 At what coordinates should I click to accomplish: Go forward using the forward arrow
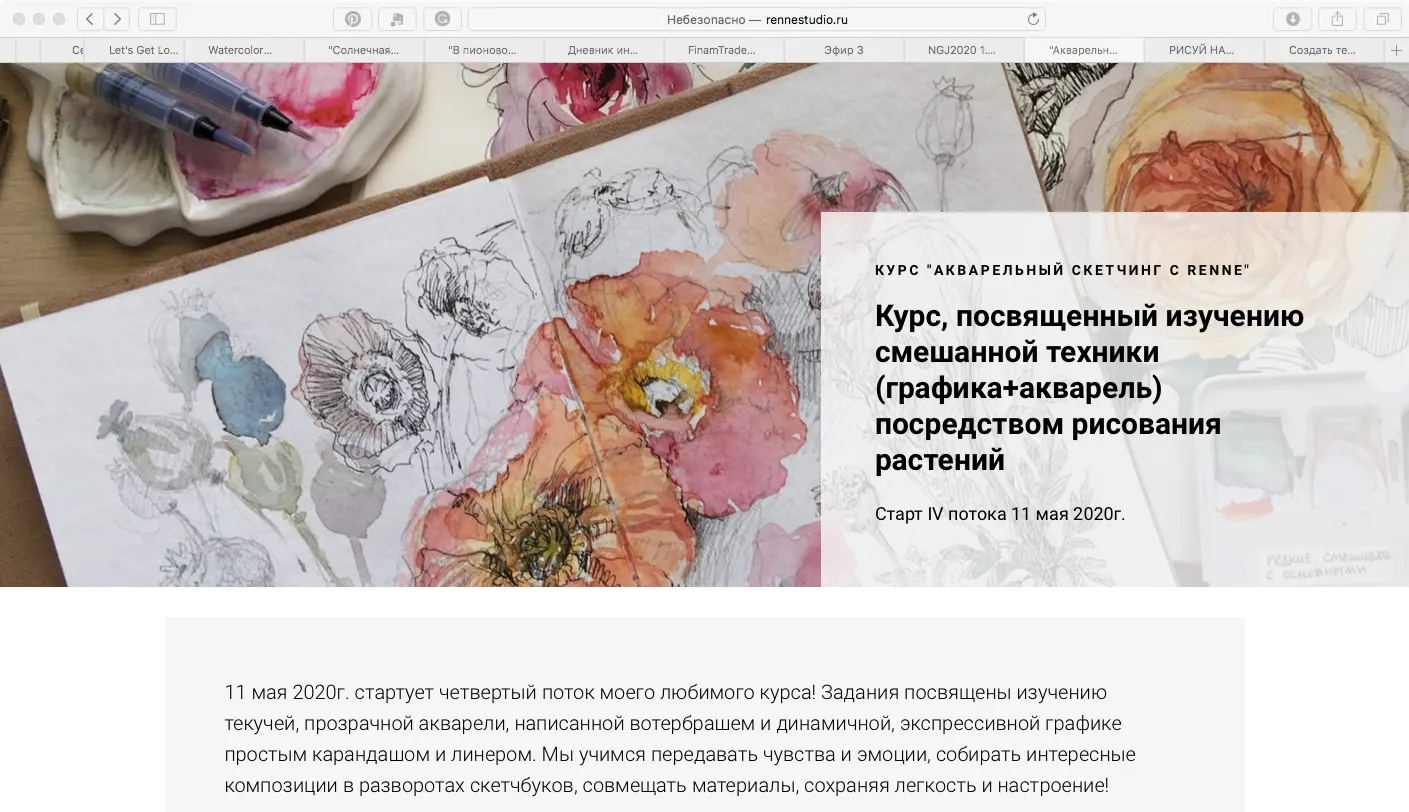tap(117, 18)
